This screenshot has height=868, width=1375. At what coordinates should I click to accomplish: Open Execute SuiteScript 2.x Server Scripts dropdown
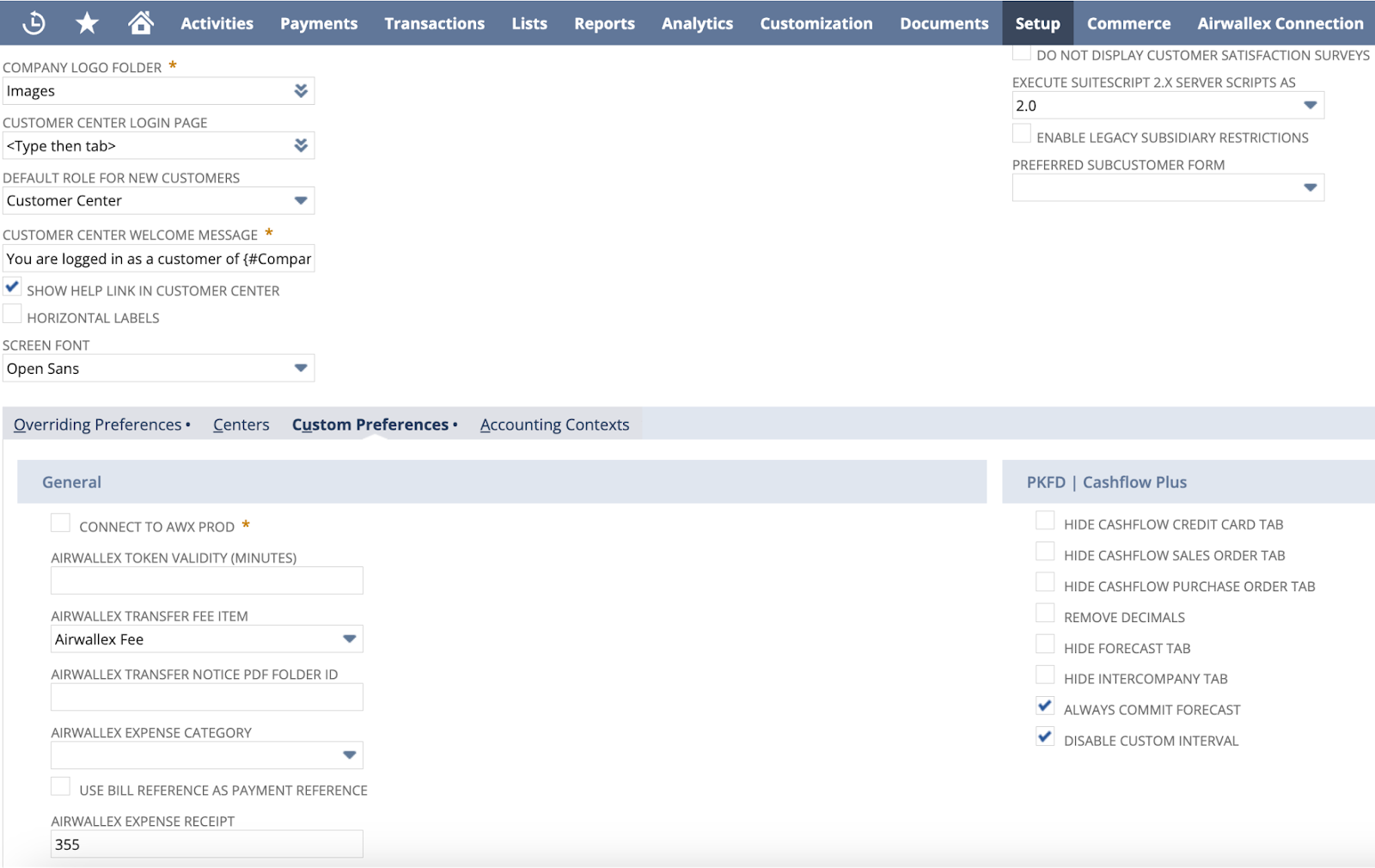tap(1310, 105)
